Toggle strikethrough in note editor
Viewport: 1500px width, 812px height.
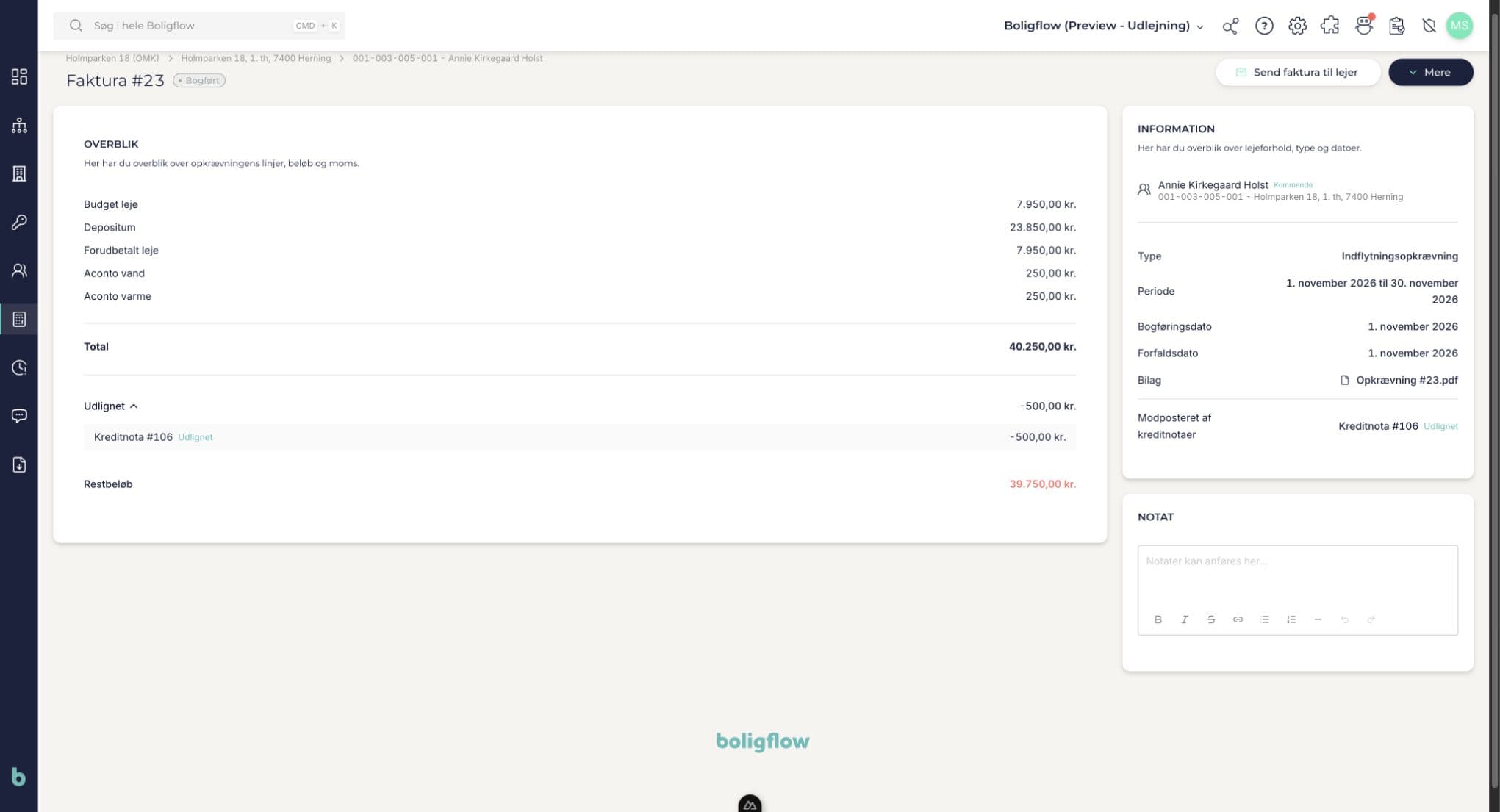1211,619
